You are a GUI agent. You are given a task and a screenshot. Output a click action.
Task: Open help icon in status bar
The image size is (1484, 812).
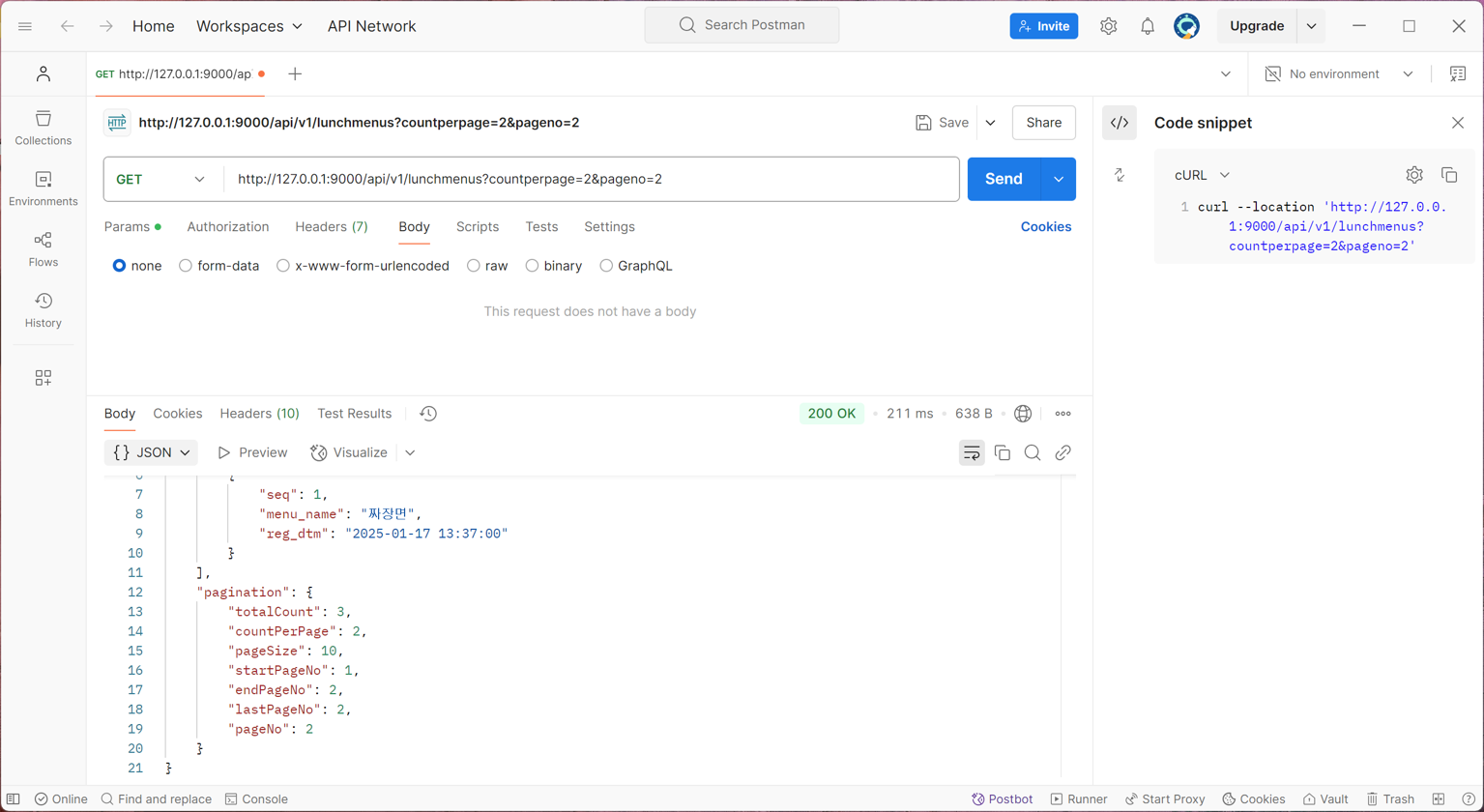[1469, 799]
